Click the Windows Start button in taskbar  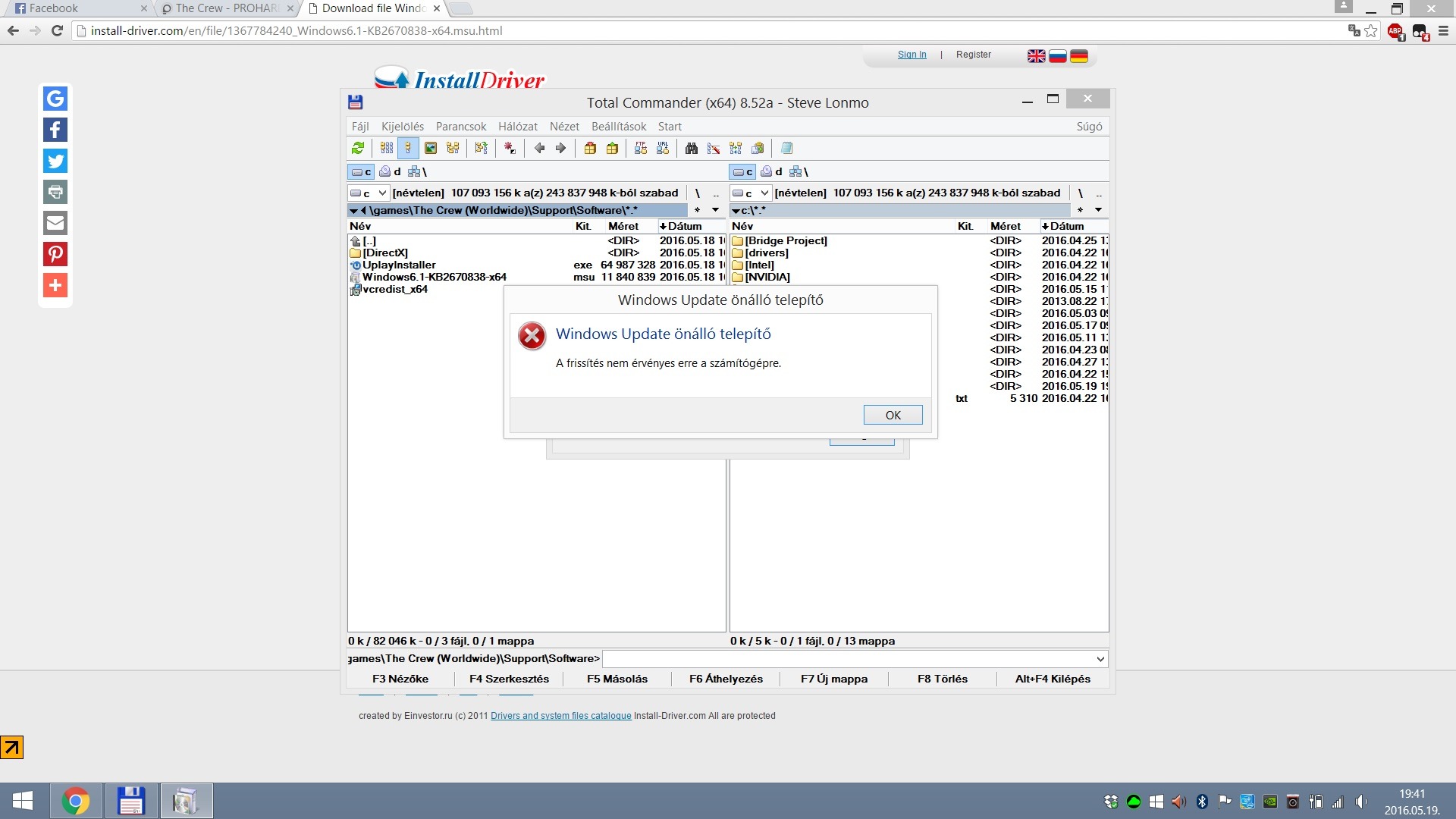click(23, 801)
